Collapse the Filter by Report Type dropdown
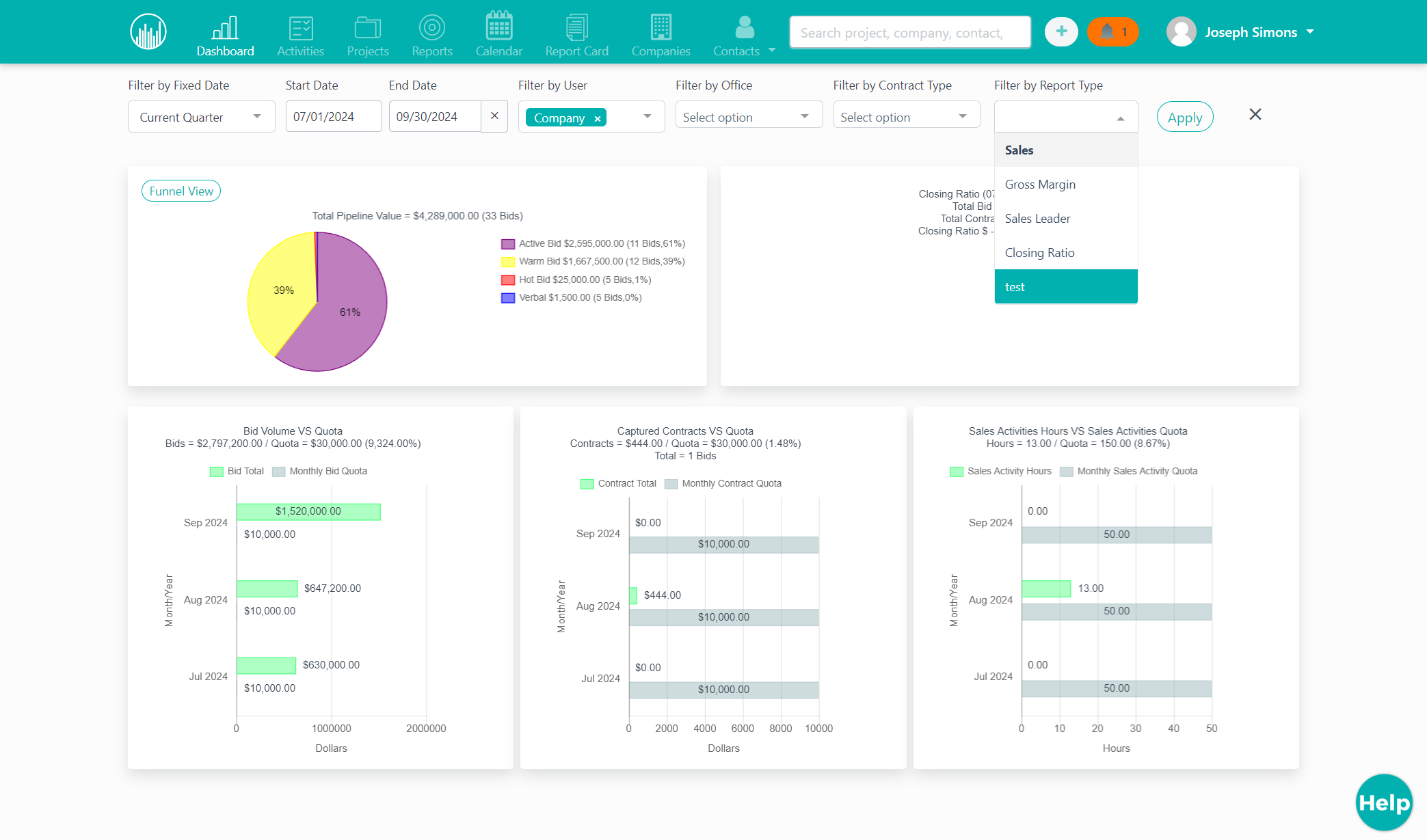Screen dimensions: 1427x840 click(x=1120, y=118)
